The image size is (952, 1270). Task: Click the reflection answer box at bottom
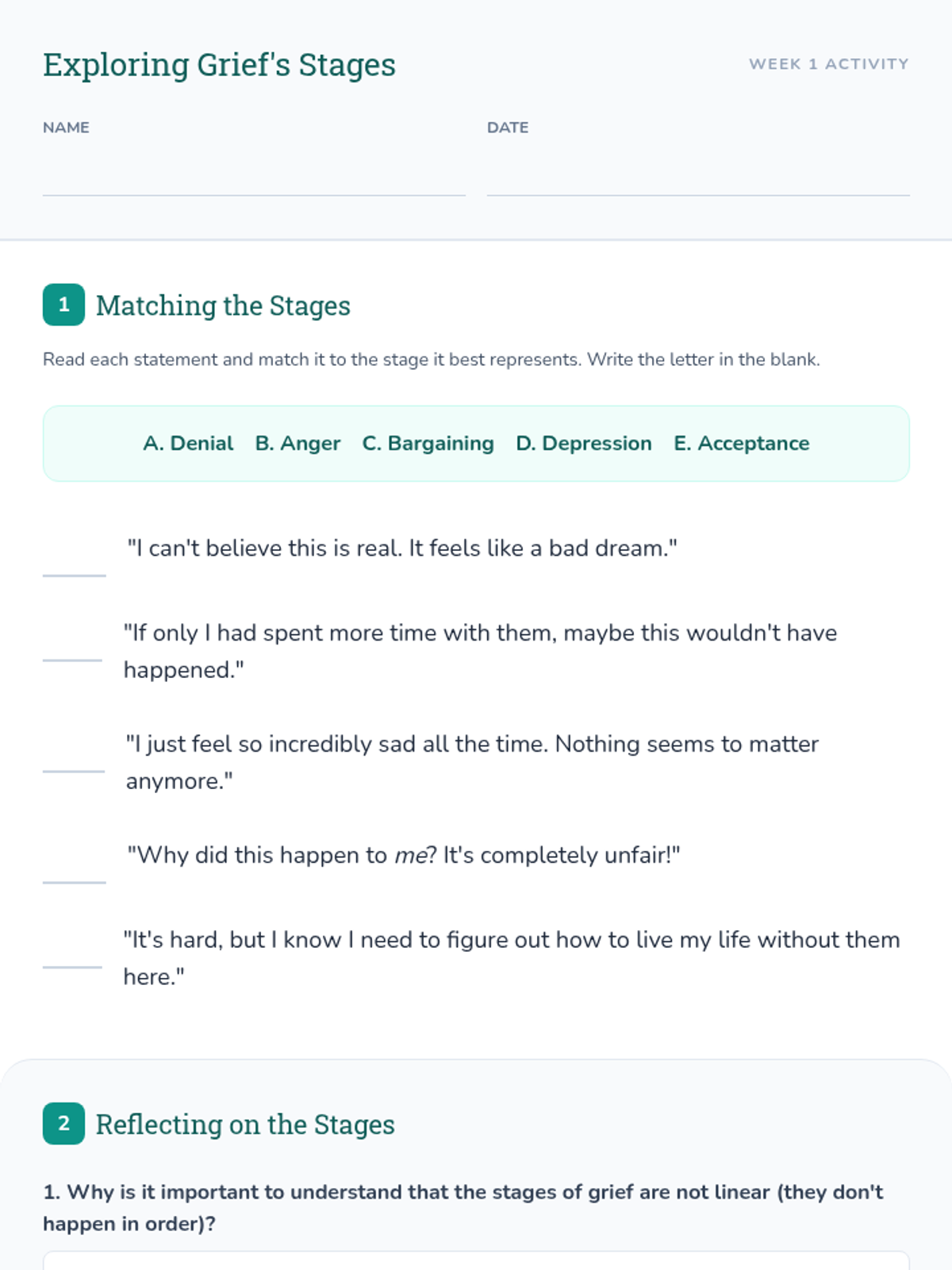tap(476, 1260)
